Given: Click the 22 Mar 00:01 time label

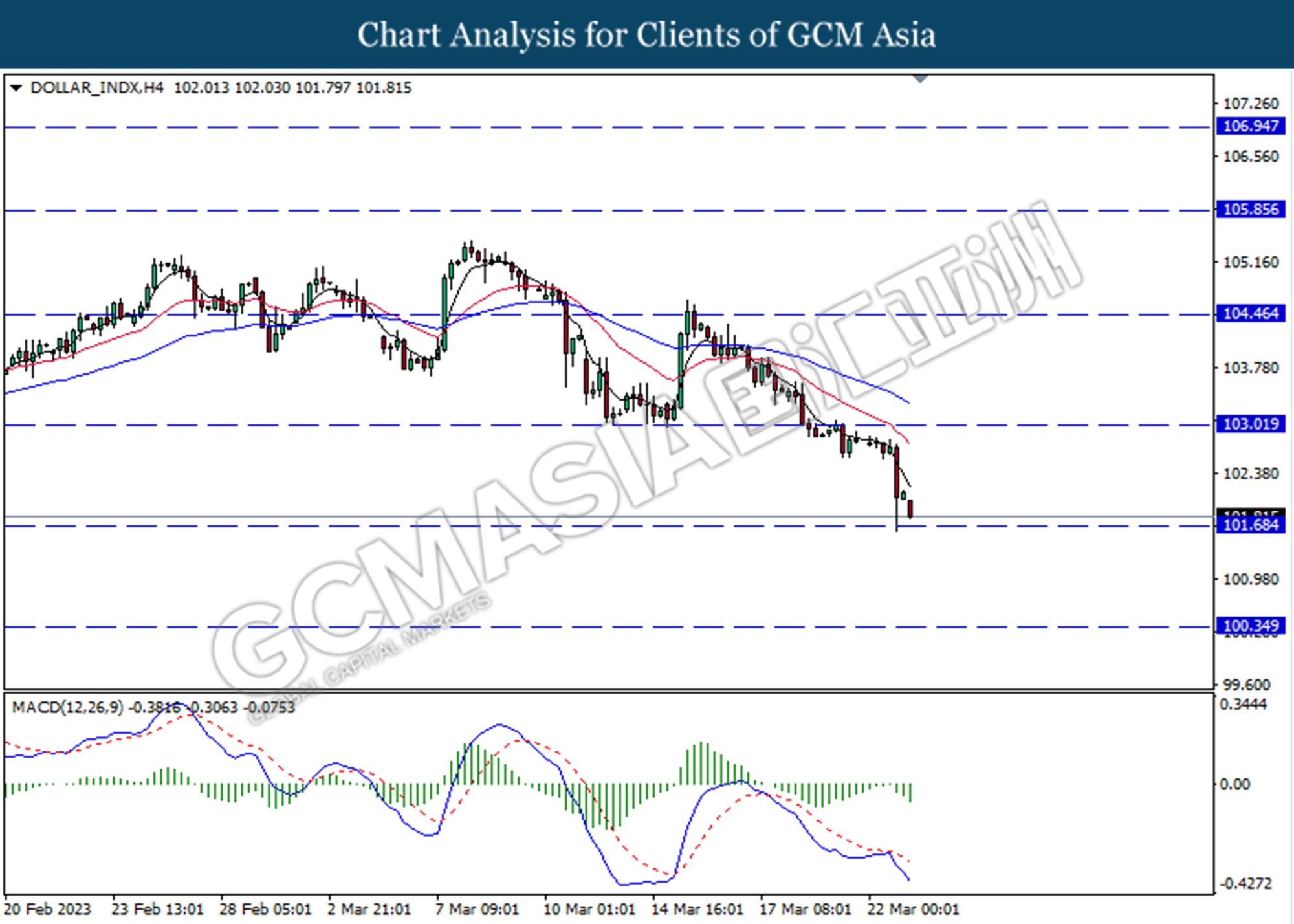Looking at the screenshot, I should pos(912,909).
